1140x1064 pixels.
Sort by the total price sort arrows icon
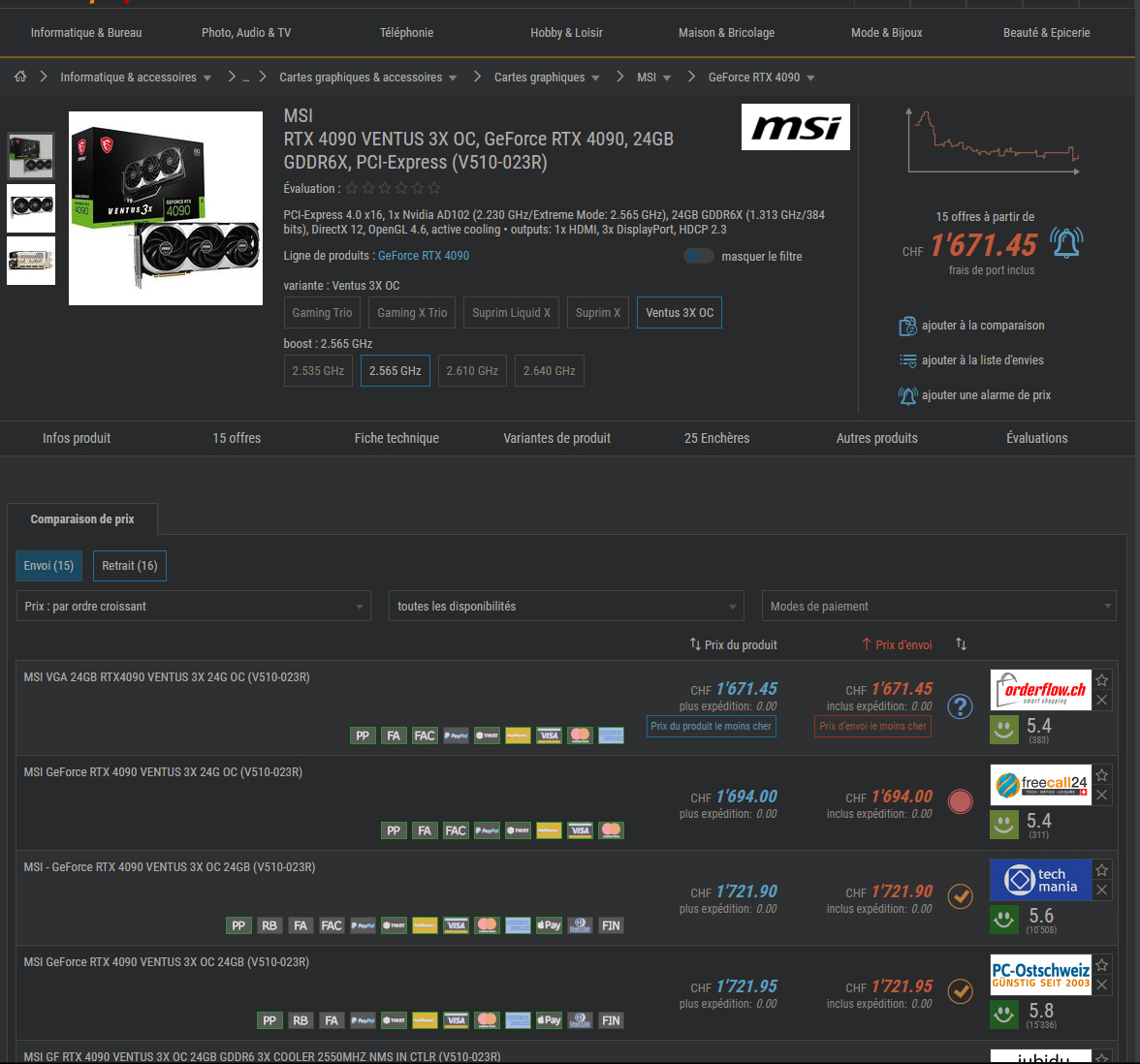tap(961, 643)
